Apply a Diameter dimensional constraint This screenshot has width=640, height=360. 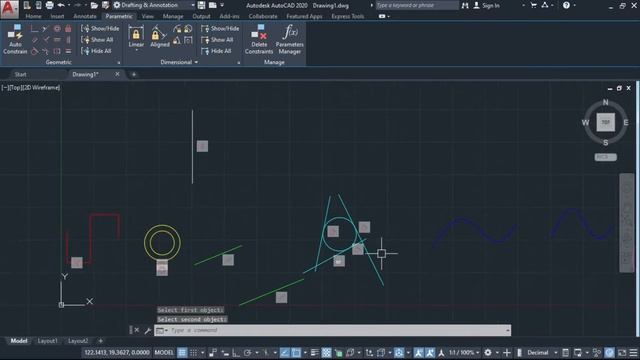pos(188,29)
